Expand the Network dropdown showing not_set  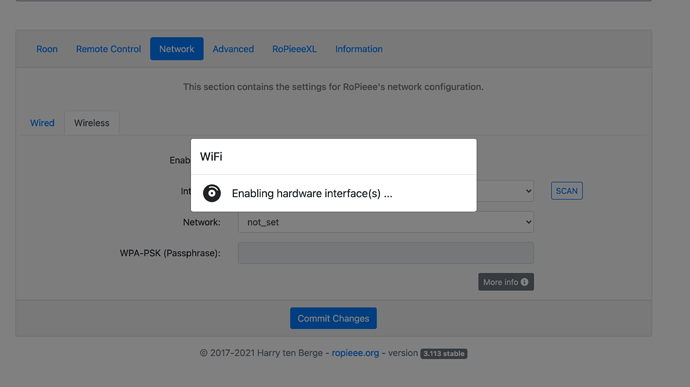[x=386, y=222]
